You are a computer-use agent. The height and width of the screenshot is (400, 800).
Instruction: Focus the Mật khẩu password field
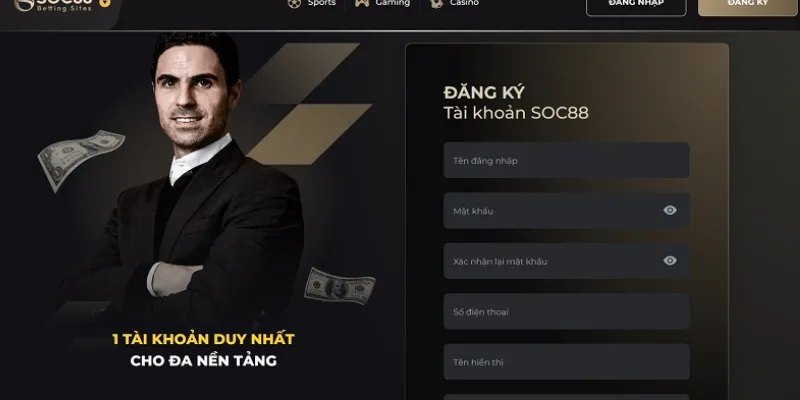point(566,210)
